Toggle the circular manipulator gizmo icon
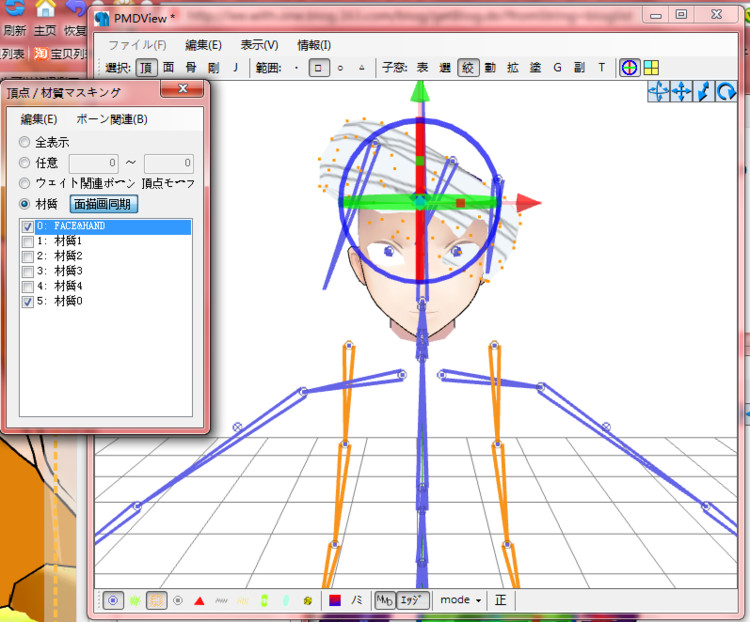This screenshot has height=622, width=750. (629, 68)
